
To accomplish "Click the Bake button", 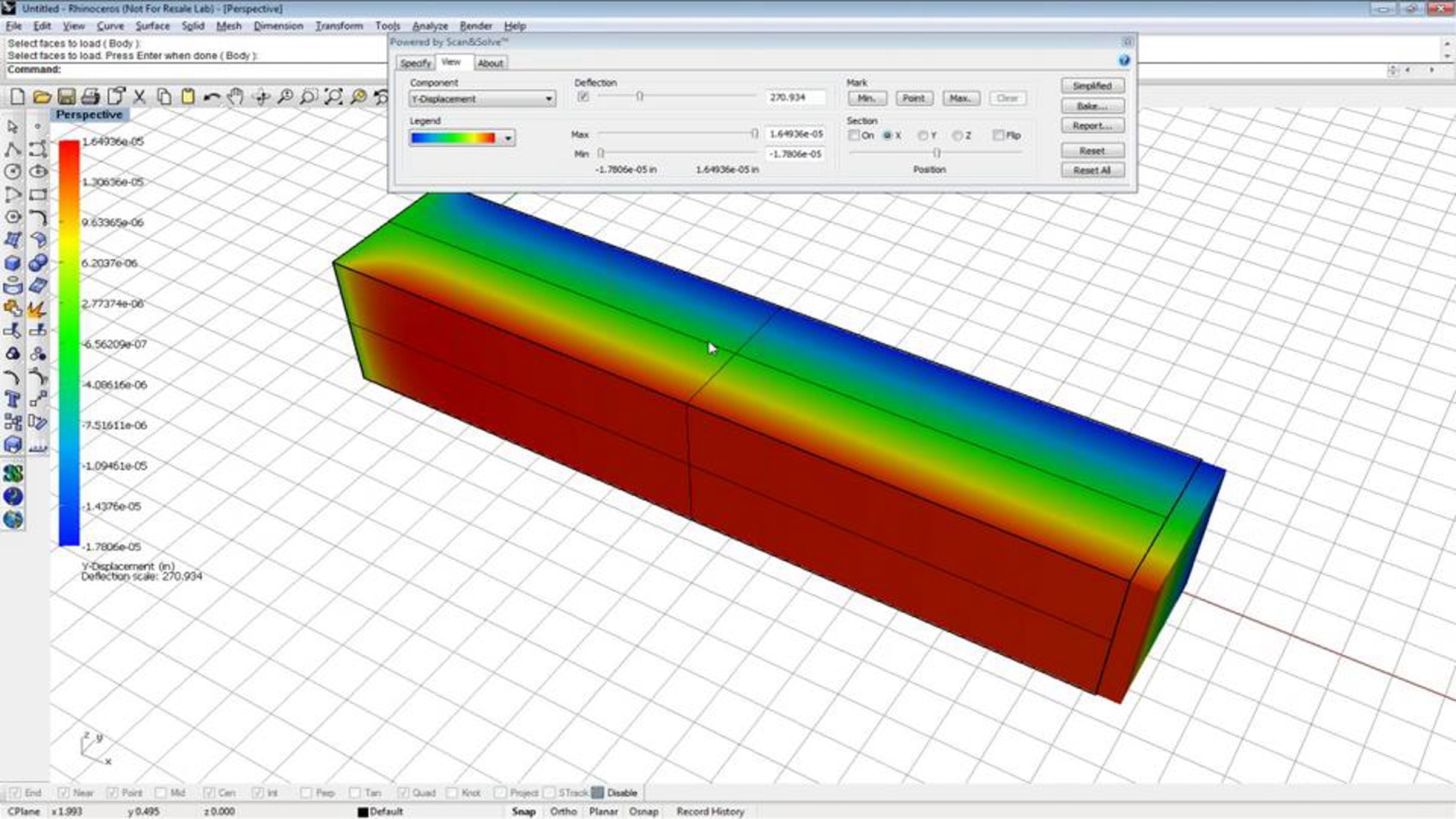I will (1093, 106).
